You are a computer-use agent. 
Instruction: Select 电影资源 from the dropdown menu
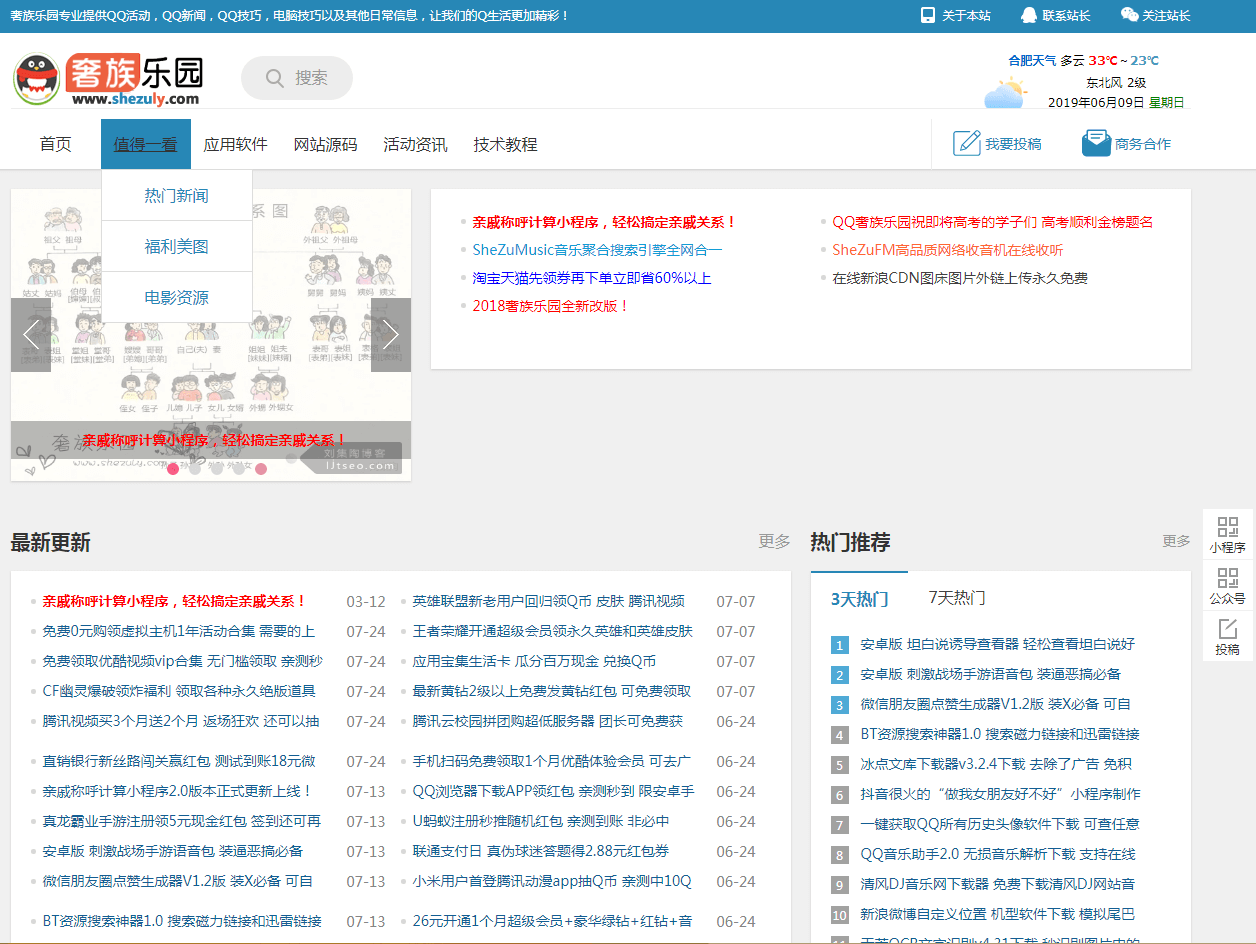tap(176, 298)
